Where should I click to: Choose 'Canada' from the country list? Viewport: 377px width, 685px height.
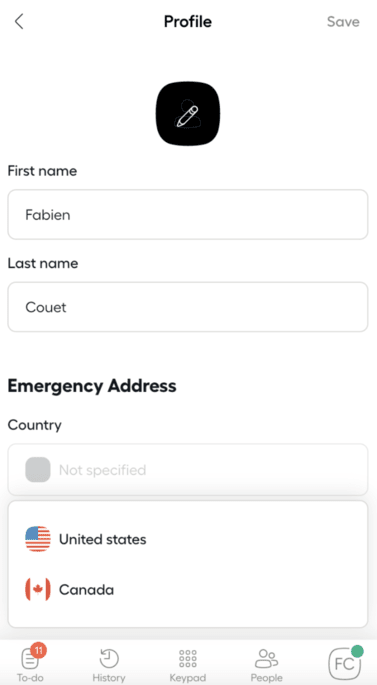tap(86, 590)
